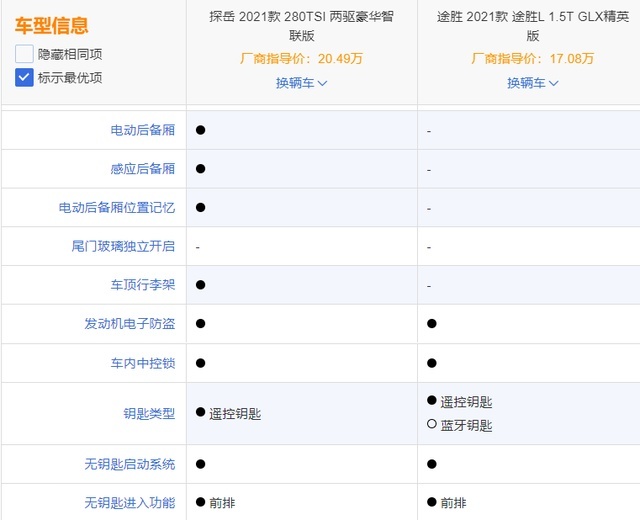Open 换辆车 dropdown under 途胜 2021款
The height and width of the screenshot is (520, 640).
point(533,83)
